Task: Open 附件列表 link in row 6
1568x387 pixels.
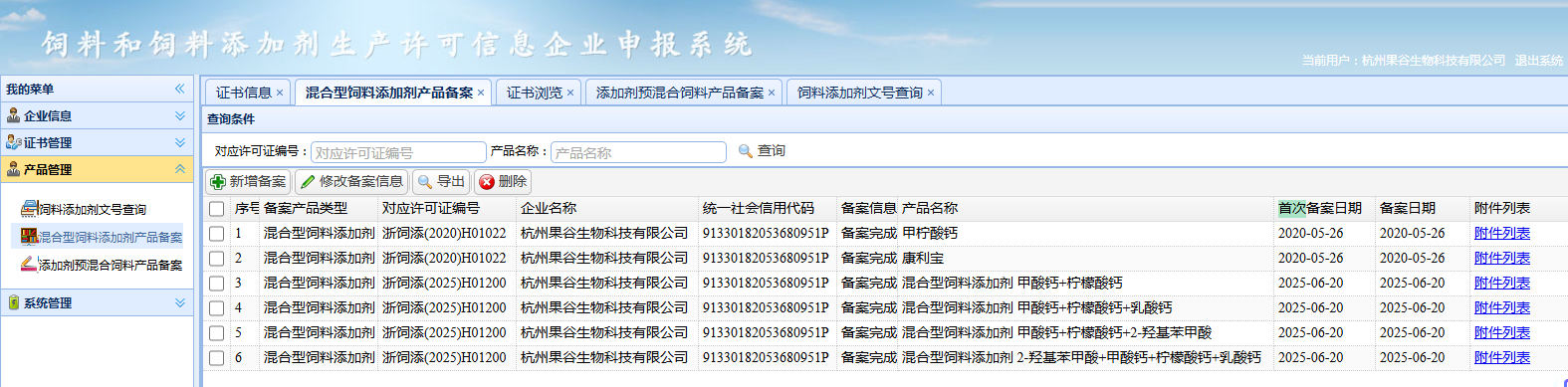Action: coord(1502,358)
